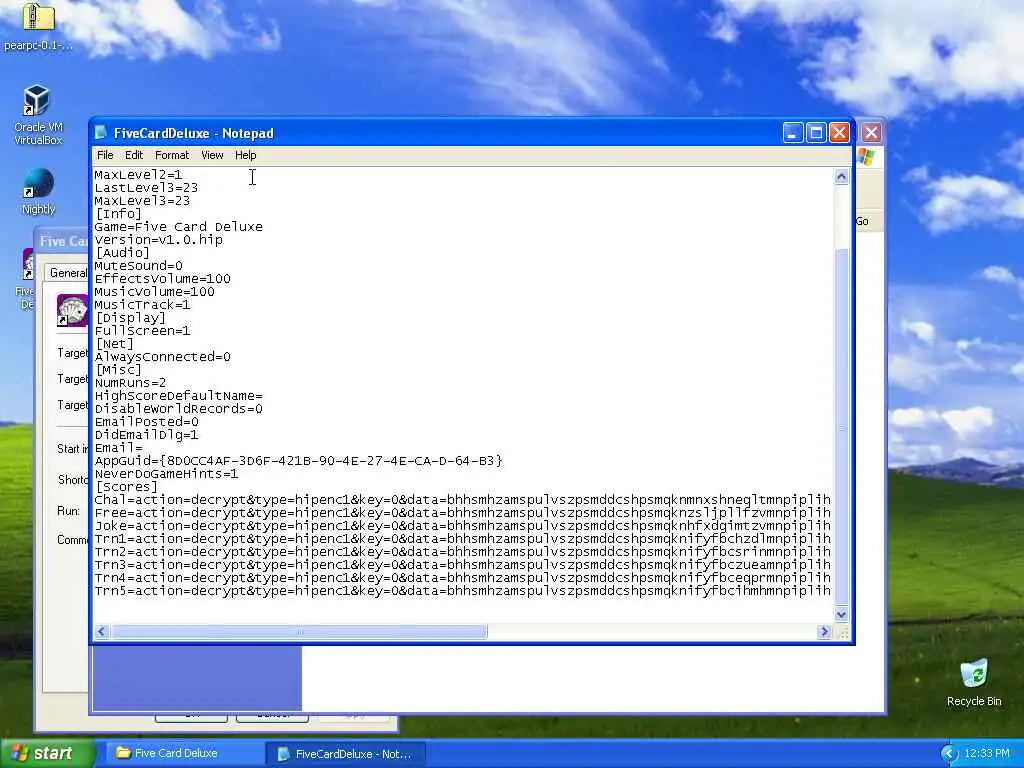The height and width of the screenshot is (768, 1024).
Task: Select the Oracle VM VirtualBox desktop icon
Action: tap(38, 114)
